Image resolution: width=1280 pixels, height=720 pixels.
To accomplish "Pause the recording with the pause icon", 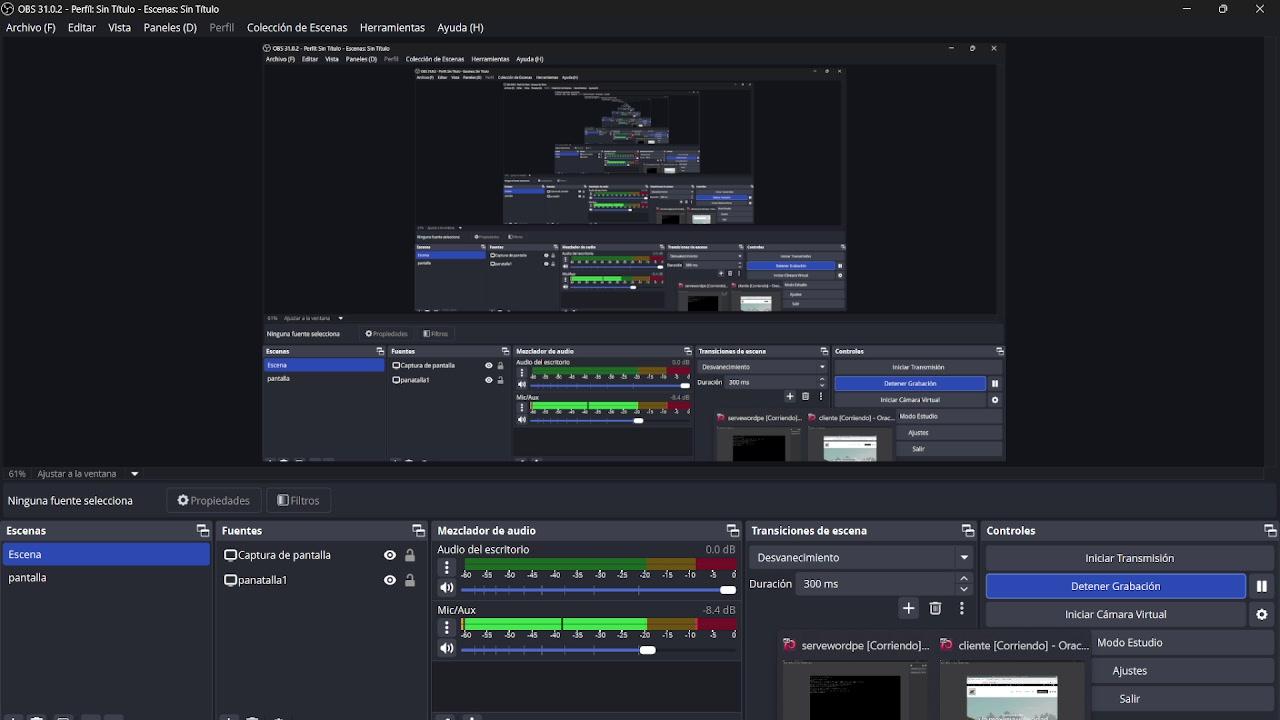I will point(1261,586).
